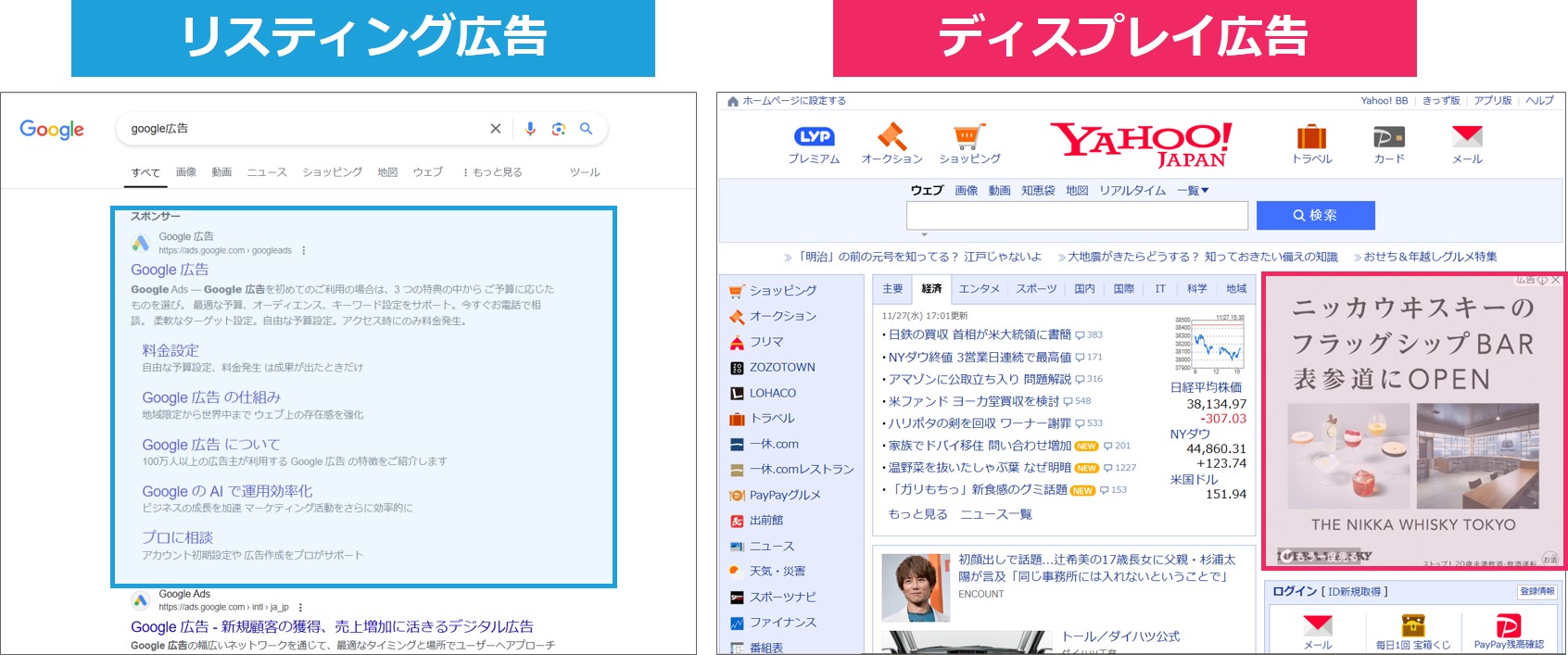1568x655 pixels.
Task: Click the Yahoo! JAPAN logo
Action: pyautogui.click(x=1142, y=144)
